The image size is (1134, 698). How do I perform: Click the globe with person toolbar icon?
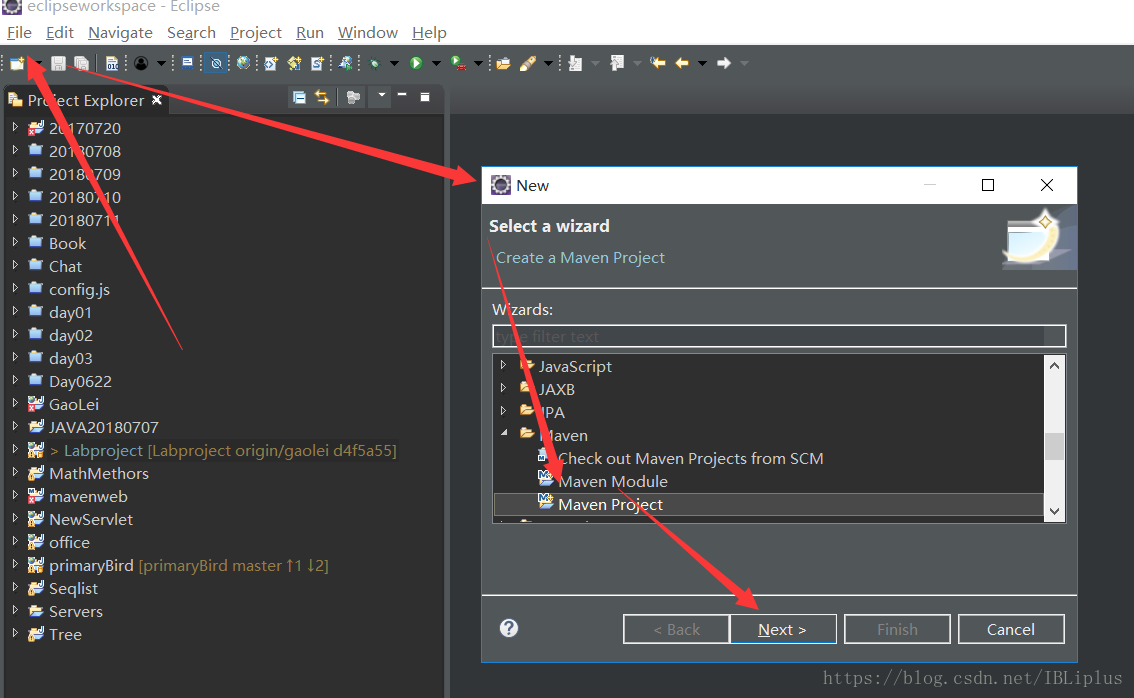pos(346,64)
